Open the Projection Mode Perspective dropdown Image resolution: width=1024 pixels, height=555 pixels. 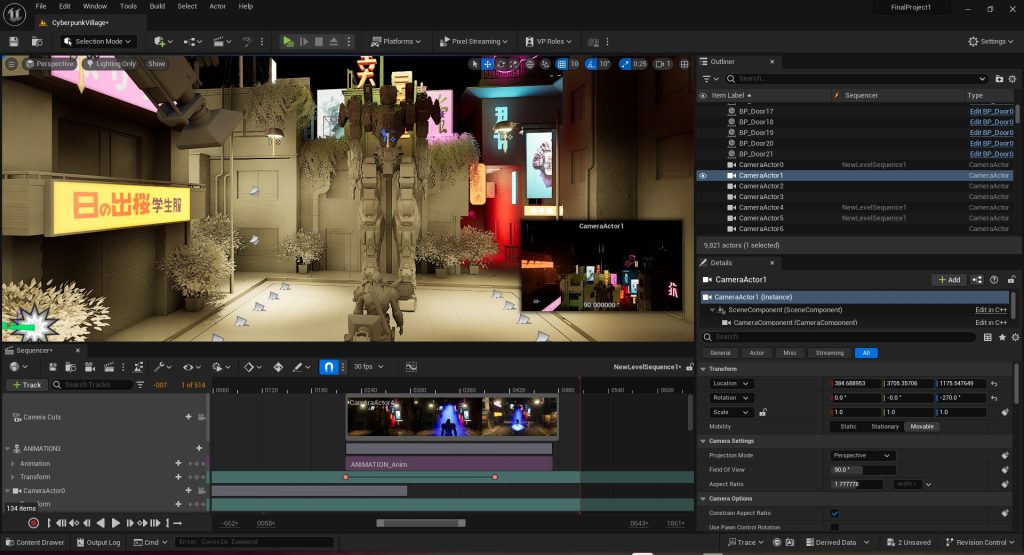(863, 456)
